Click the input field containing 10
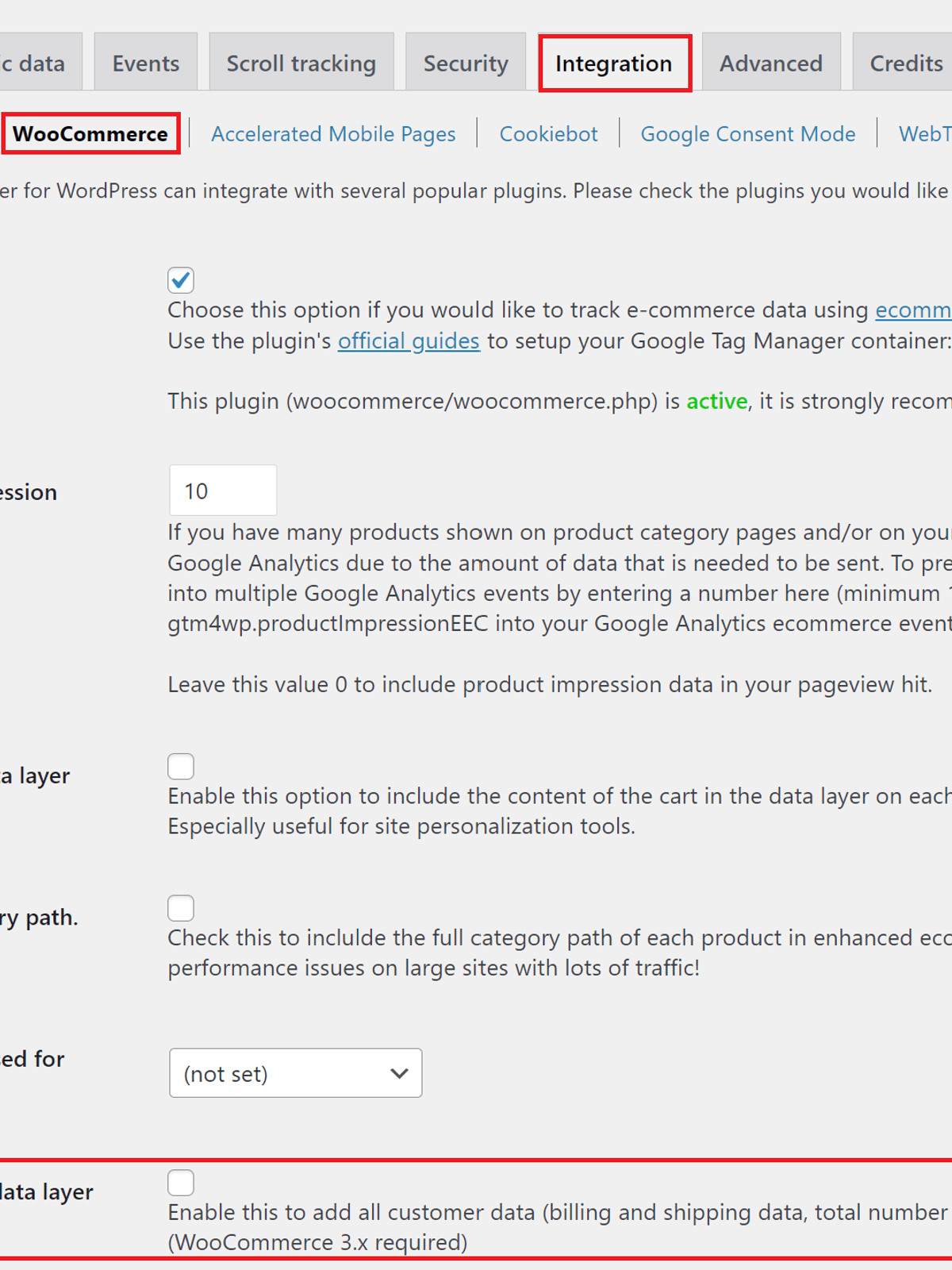This screenshot has height=1270, width=952. coord(223,491)
